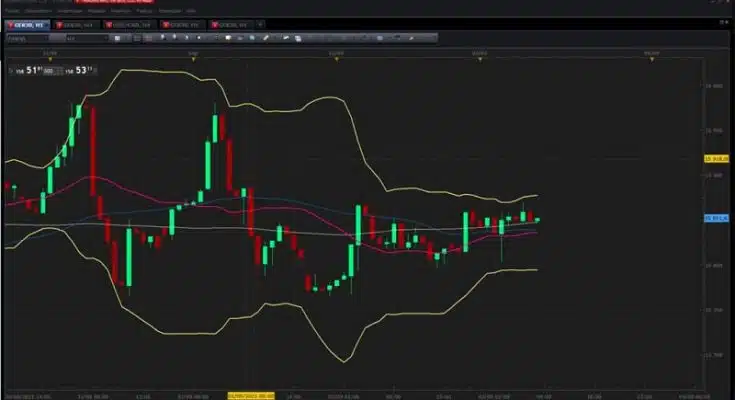
Task: Click the white comment bubble toolbar icon
Action: [x=228, y=38]
